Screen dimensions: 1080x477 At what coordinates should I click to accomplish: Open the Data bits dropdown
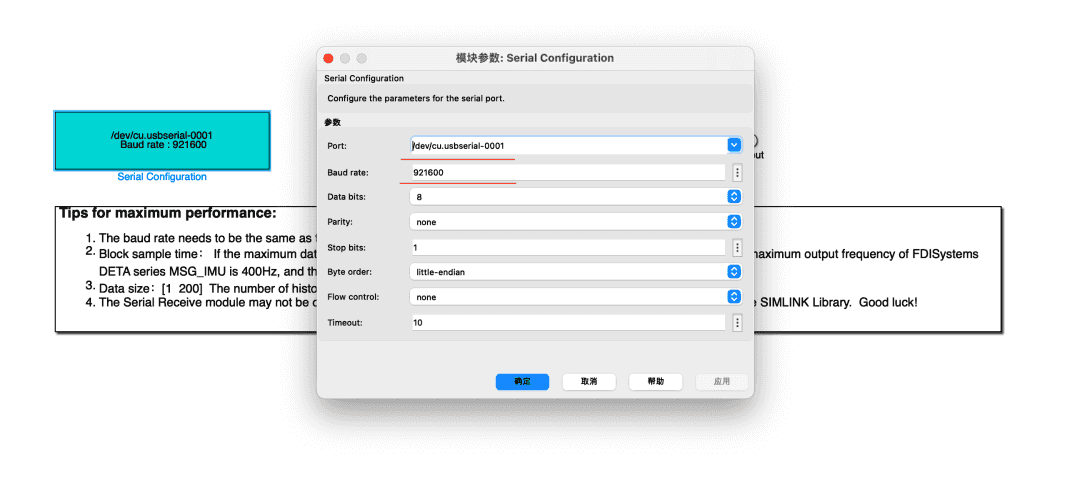tap(733, 197)
